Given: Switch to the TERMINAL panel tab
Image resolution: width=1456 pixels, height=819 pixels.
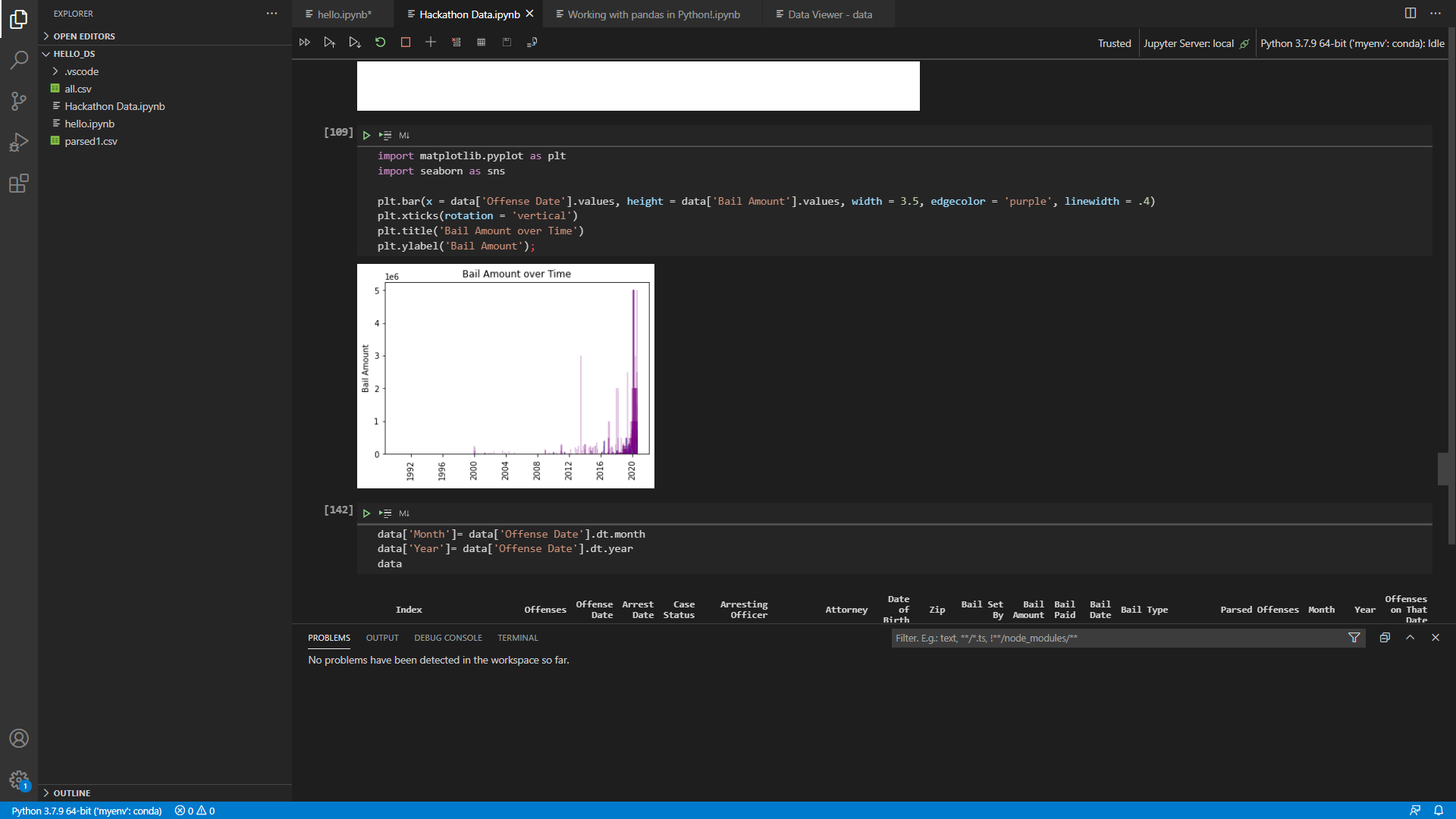Looking at the screenshot, I should (x=517, y=638).
